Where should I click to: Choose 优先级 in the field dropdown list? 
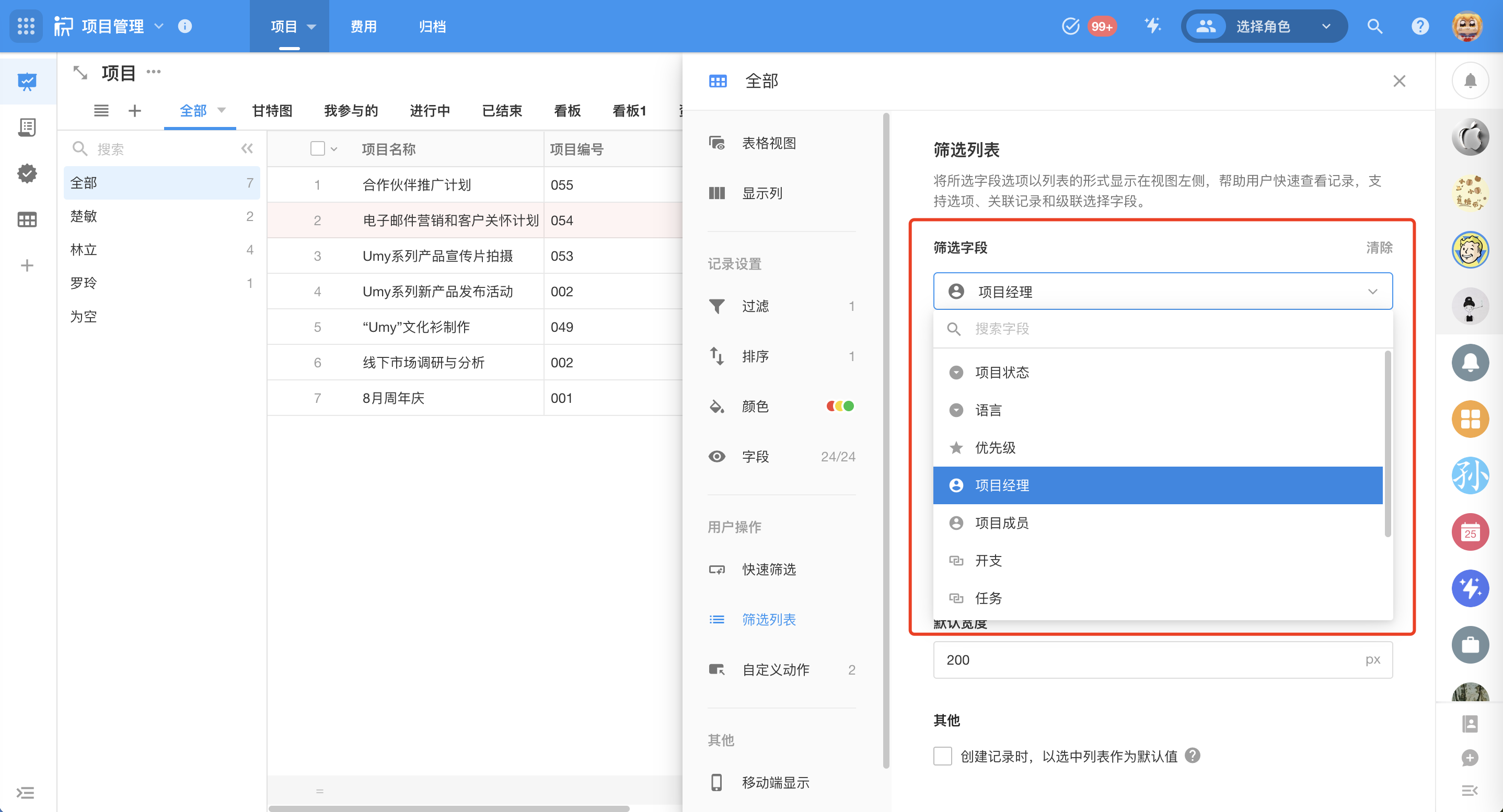click(1158, 447)
